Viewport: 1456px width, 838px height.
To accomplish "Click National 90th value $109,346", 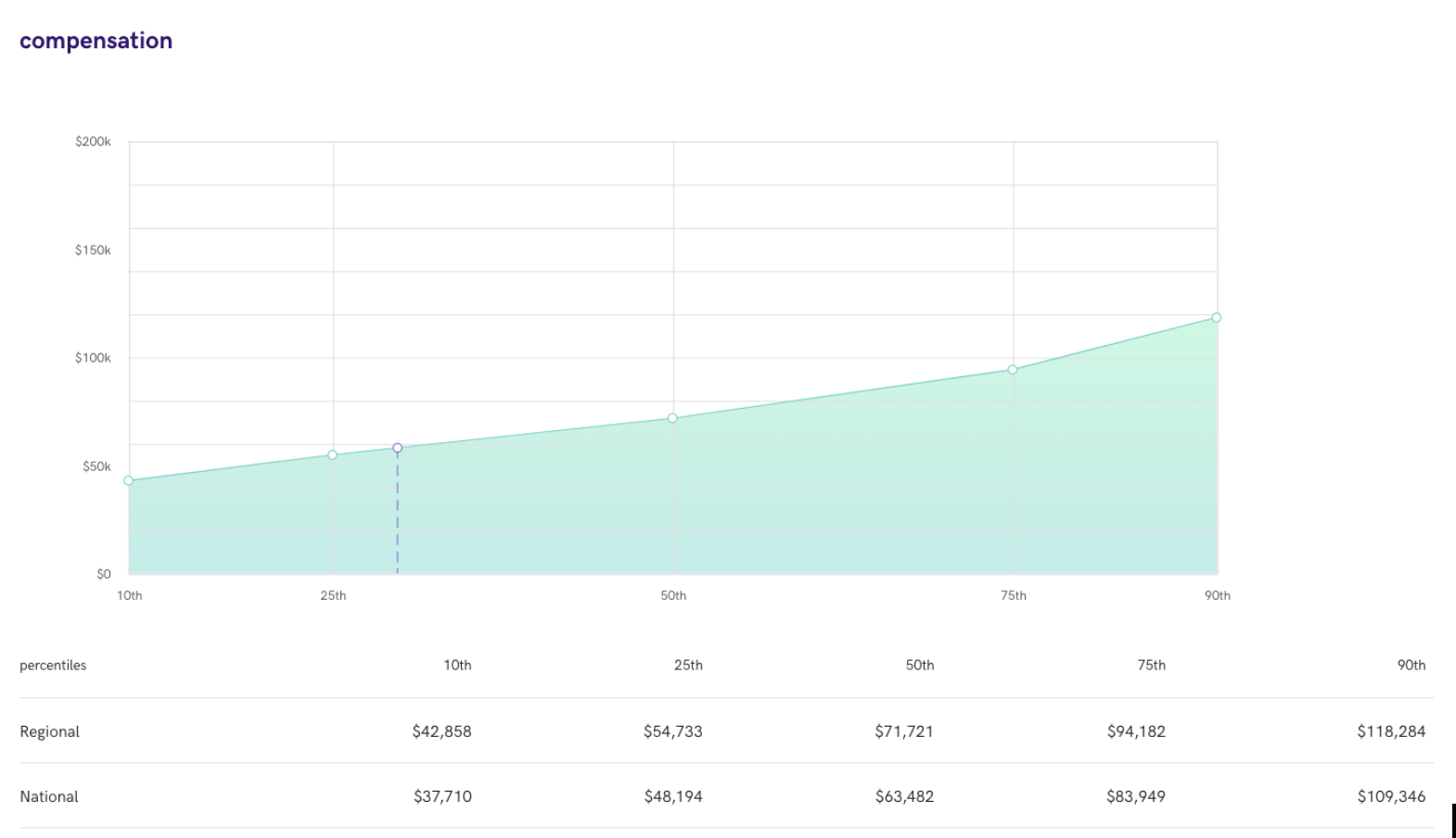I will click(x=1391, y=796).
